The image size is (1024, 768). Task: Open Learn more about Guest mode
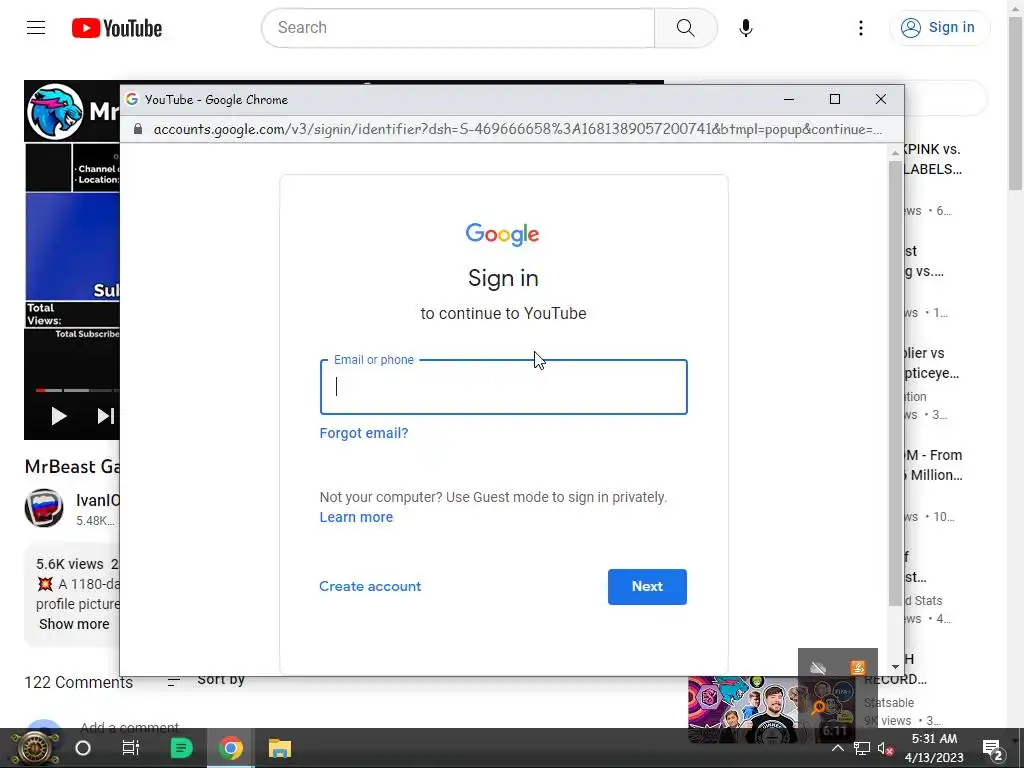[x=356, y=517]
